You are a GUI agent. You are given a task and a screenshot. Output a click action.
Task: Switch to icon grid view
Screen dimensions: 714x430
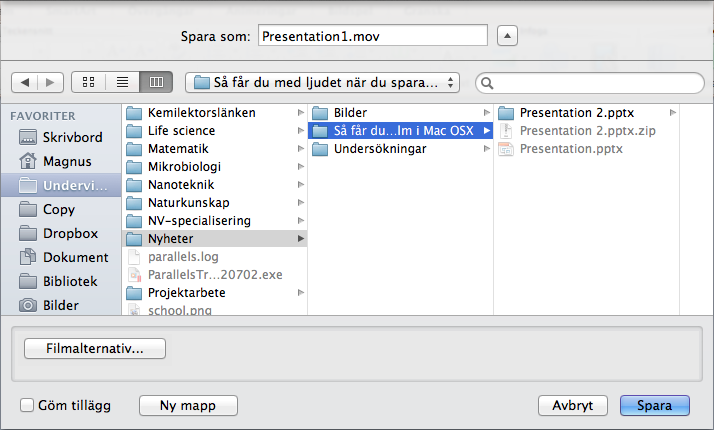pyautogui.click(x=89, y=82)
